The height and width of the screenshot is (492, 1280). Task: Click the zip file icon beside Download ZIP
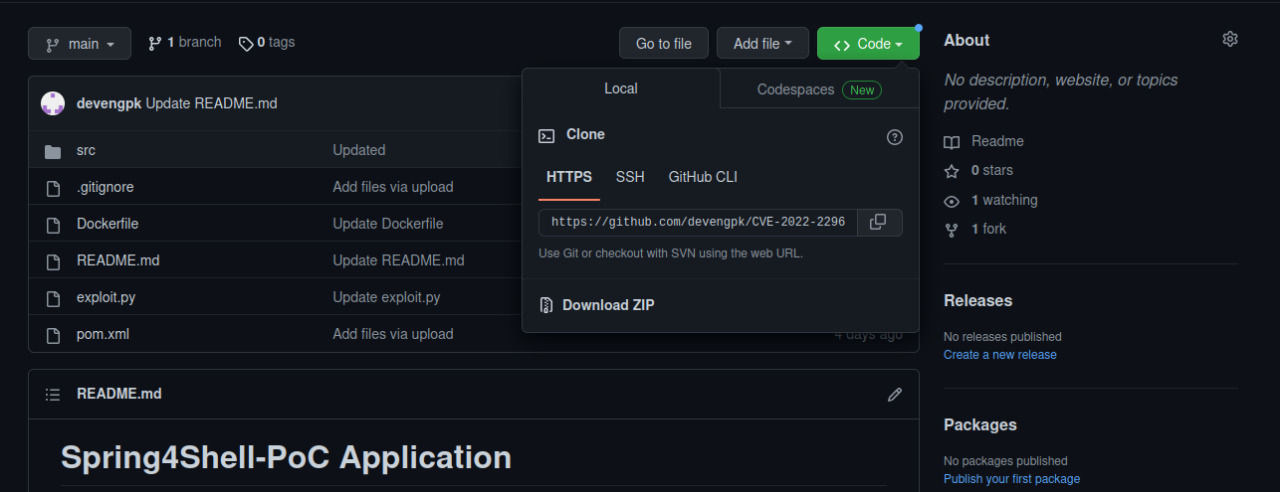(x=546, y=305)
